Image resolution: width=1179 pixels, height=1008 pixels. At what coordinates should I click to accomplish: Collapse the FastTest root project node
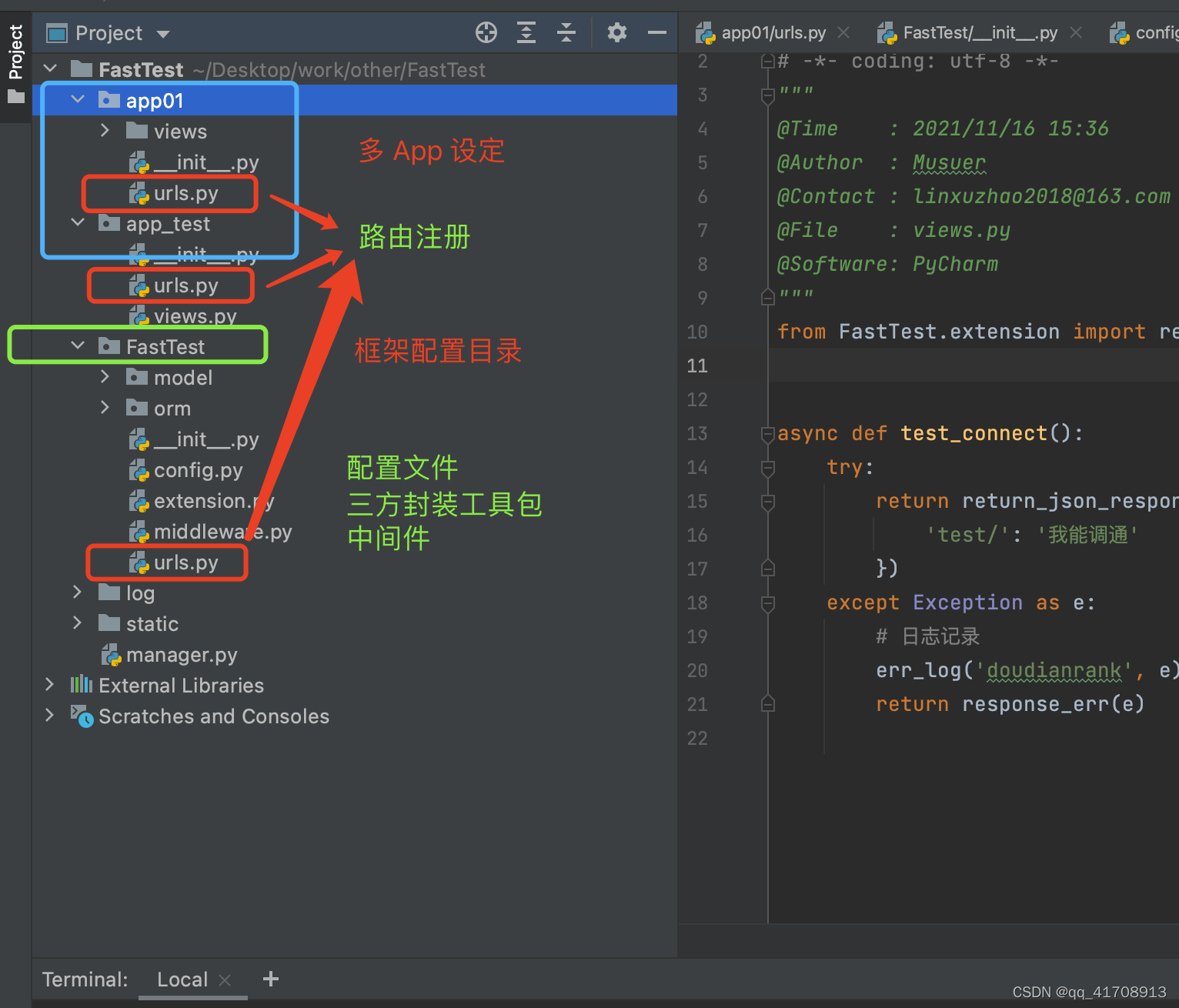pyautogui.click(x=50, y=69)
